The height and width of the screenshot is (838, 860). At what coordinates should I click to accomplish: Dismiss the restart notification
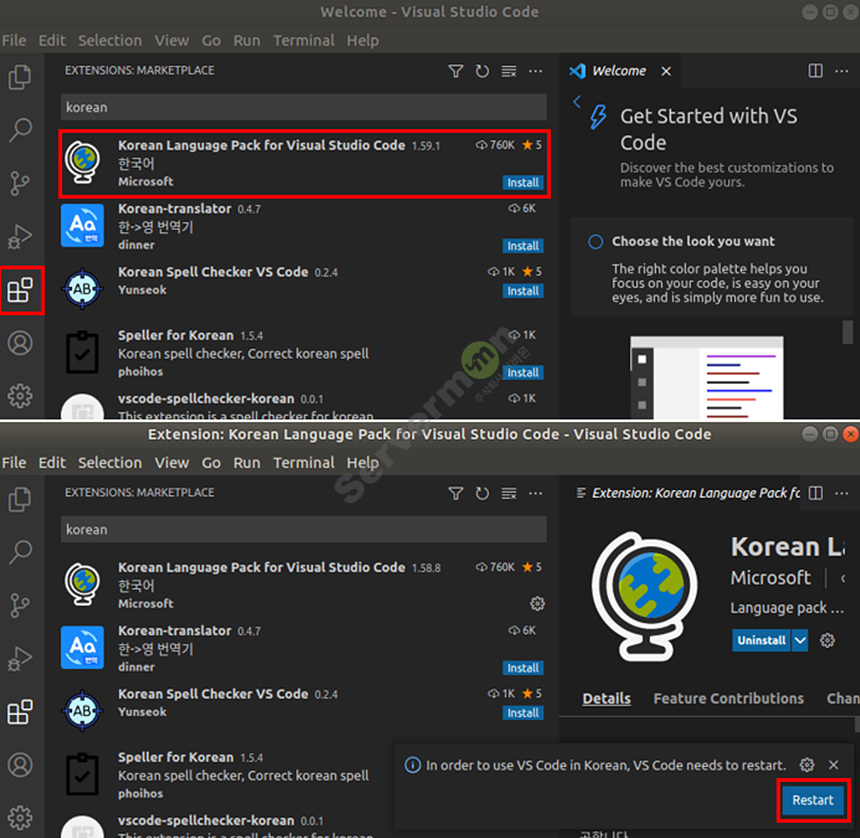click(833, 765)
